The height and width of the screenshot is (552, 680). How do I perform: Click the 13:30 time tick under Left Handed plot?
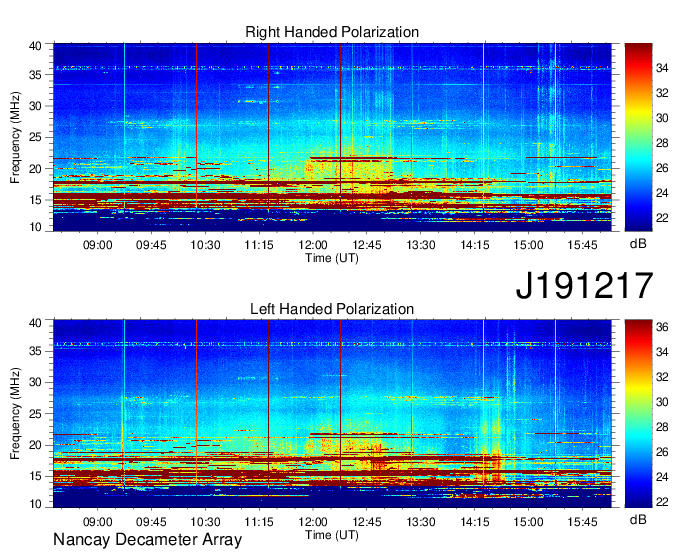[x=421, y=522]
